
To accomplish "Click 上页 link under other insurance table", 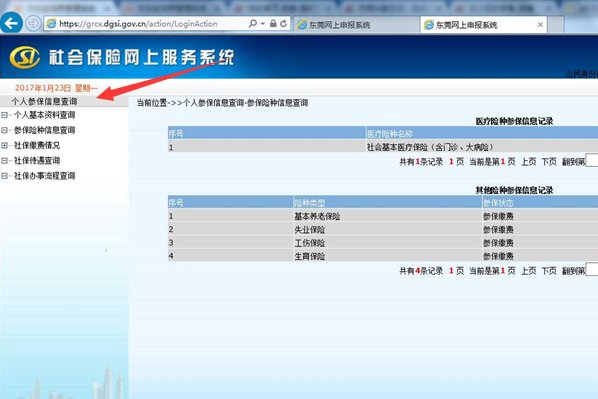I will [x=529, y=271].
